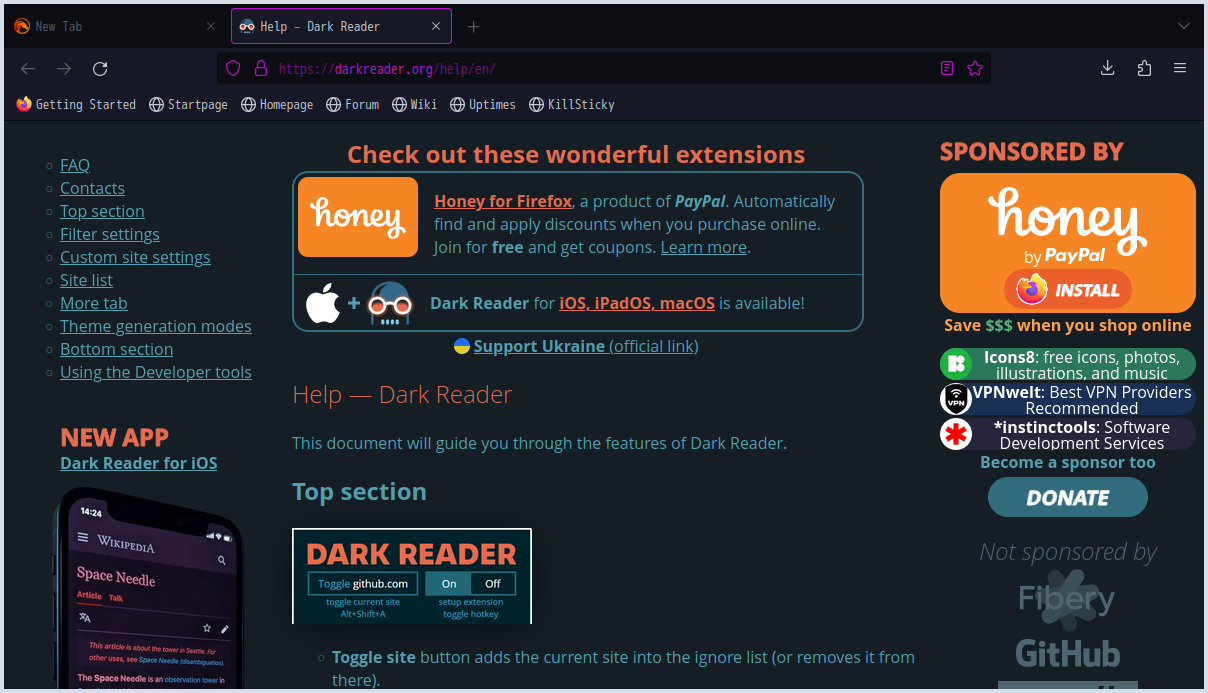
Task: Click the VPNwelt shield logo icon
Action: click(x=956, y=399)
